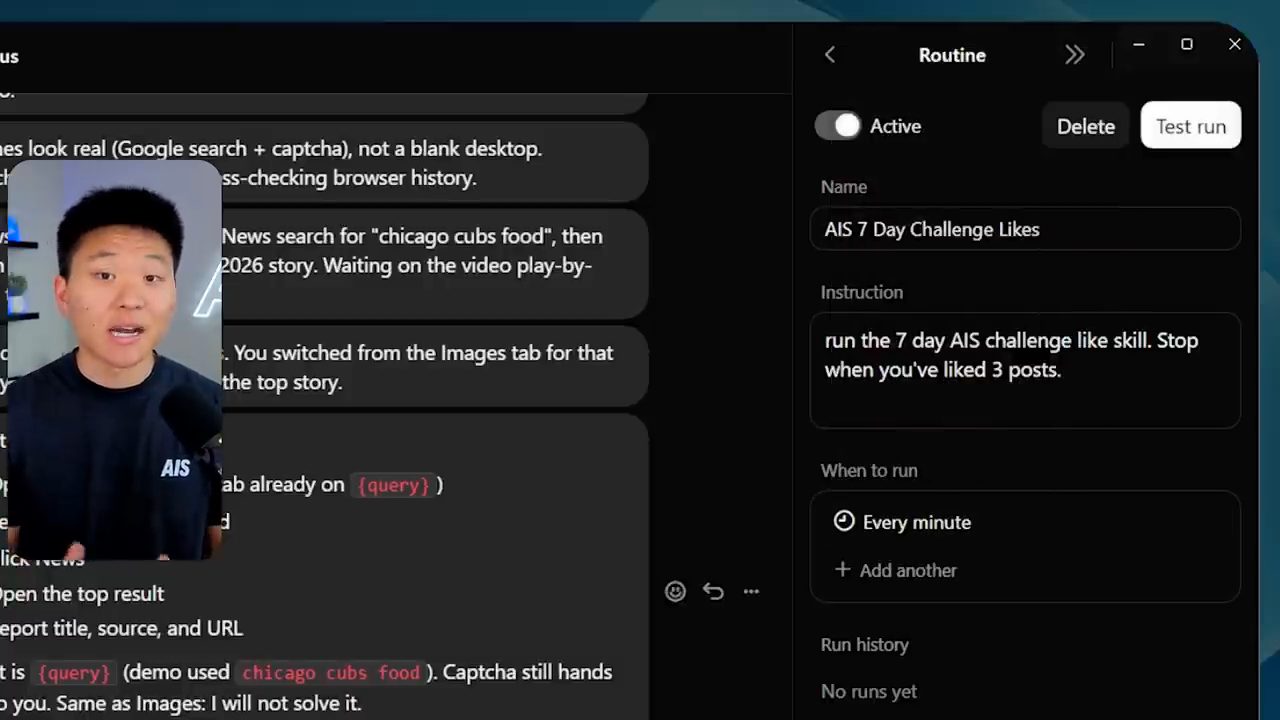Open the three-dot more options menu
This screenshot has width=1280, height=720.
click(x=751, y=591)
